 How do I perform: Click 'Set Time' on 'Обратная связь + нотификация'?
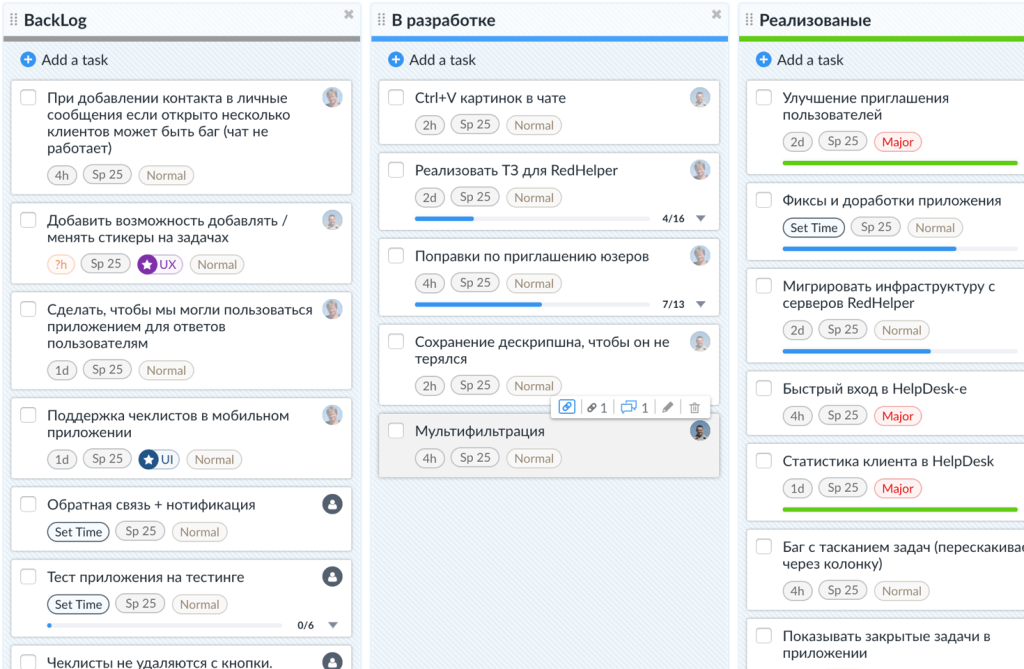(78, 532)
